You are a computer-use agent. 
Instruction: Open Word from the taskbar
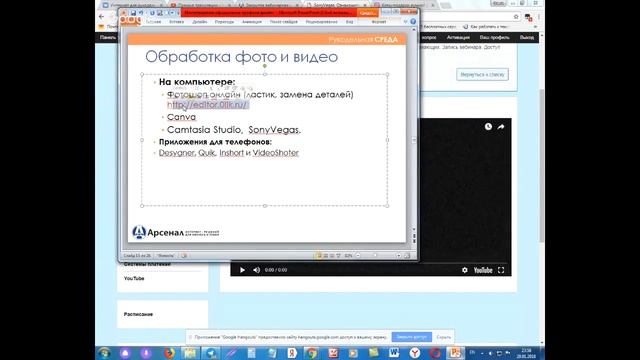click(394, 353)
